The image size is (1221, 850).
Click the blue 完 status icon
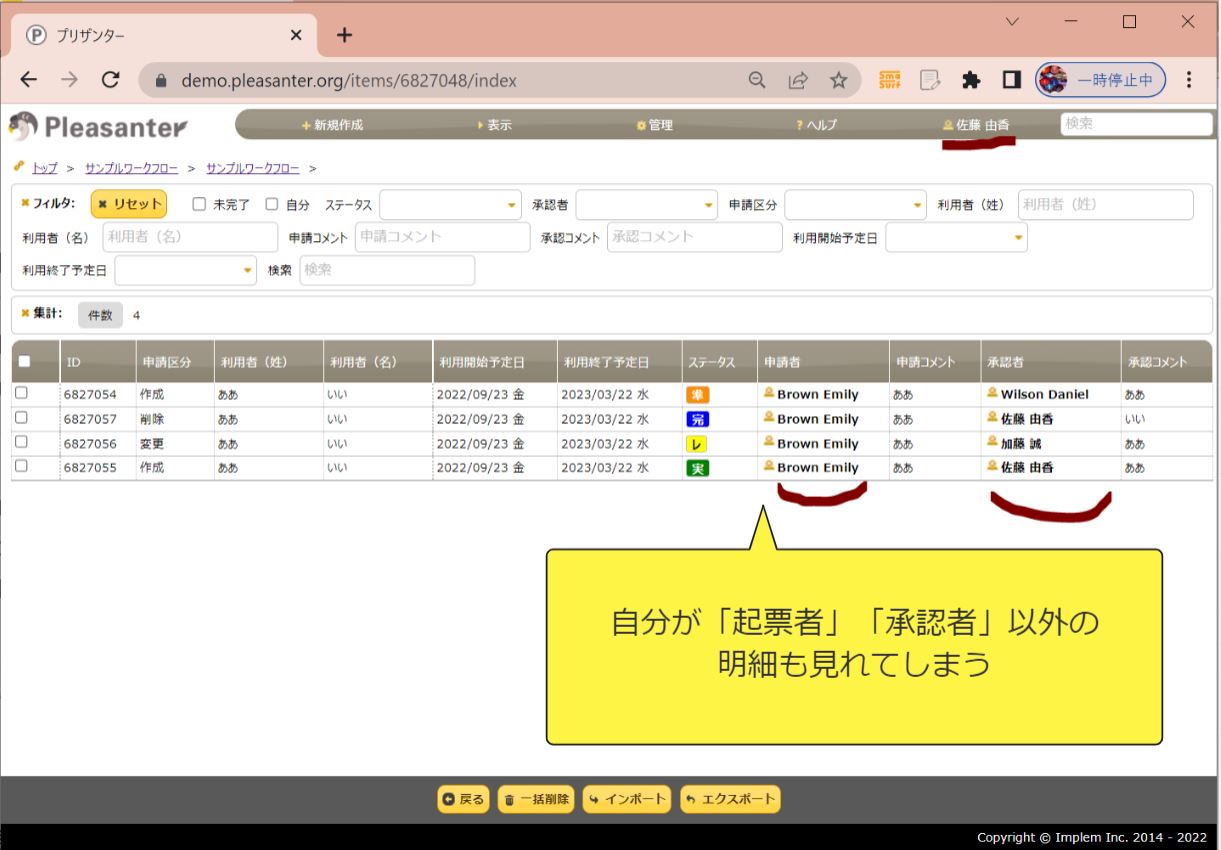point(697,419)
